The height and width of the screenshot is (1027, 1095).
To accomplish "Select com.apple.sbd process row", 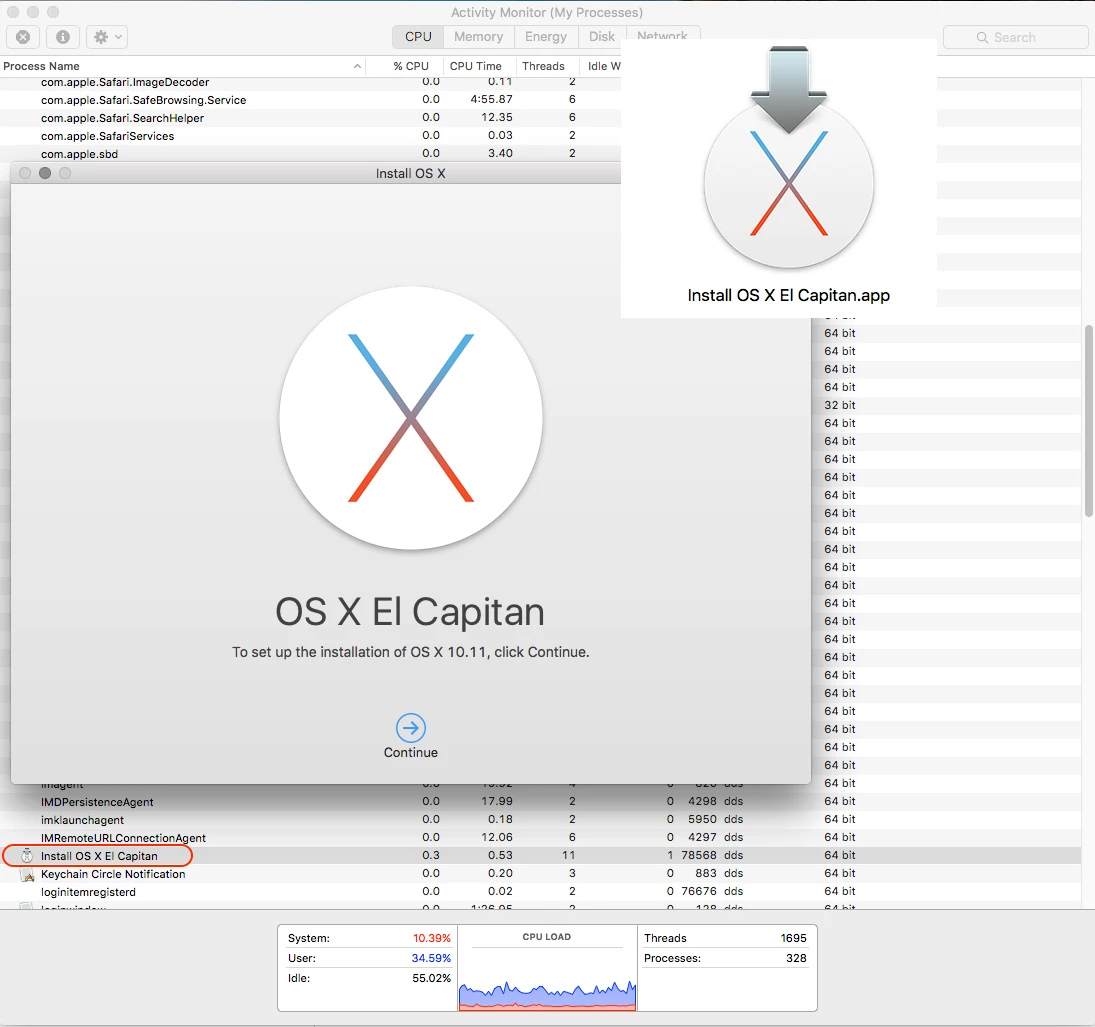I will 310,154.
